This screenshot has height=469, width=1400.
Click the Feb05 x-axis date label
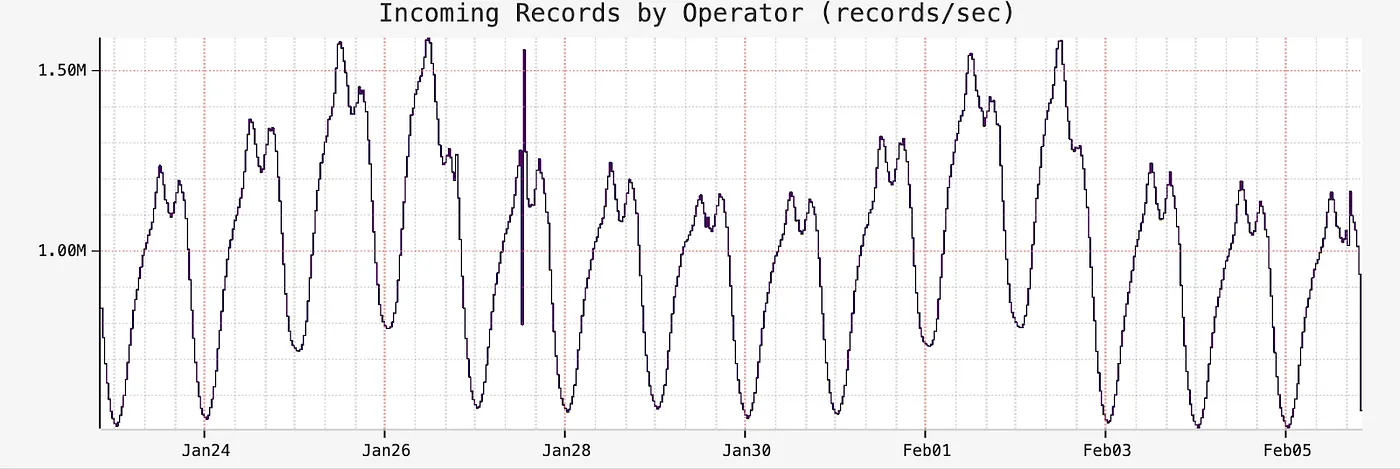pyautogui.click(x=1285, y=451)
